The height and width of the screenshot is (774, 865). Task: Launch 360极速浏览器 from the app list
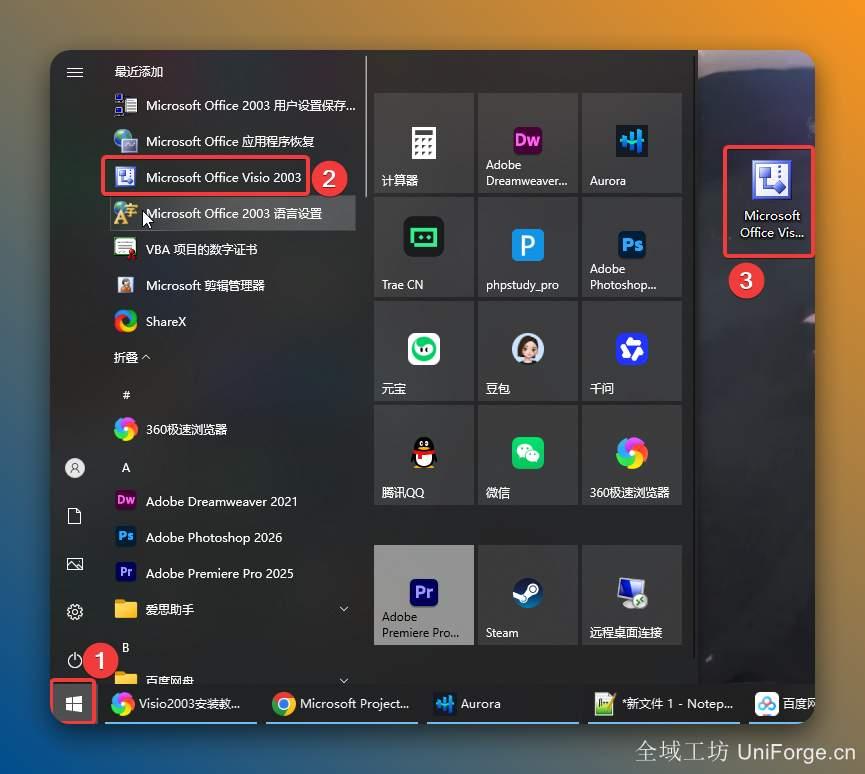[x=233, y=429]
